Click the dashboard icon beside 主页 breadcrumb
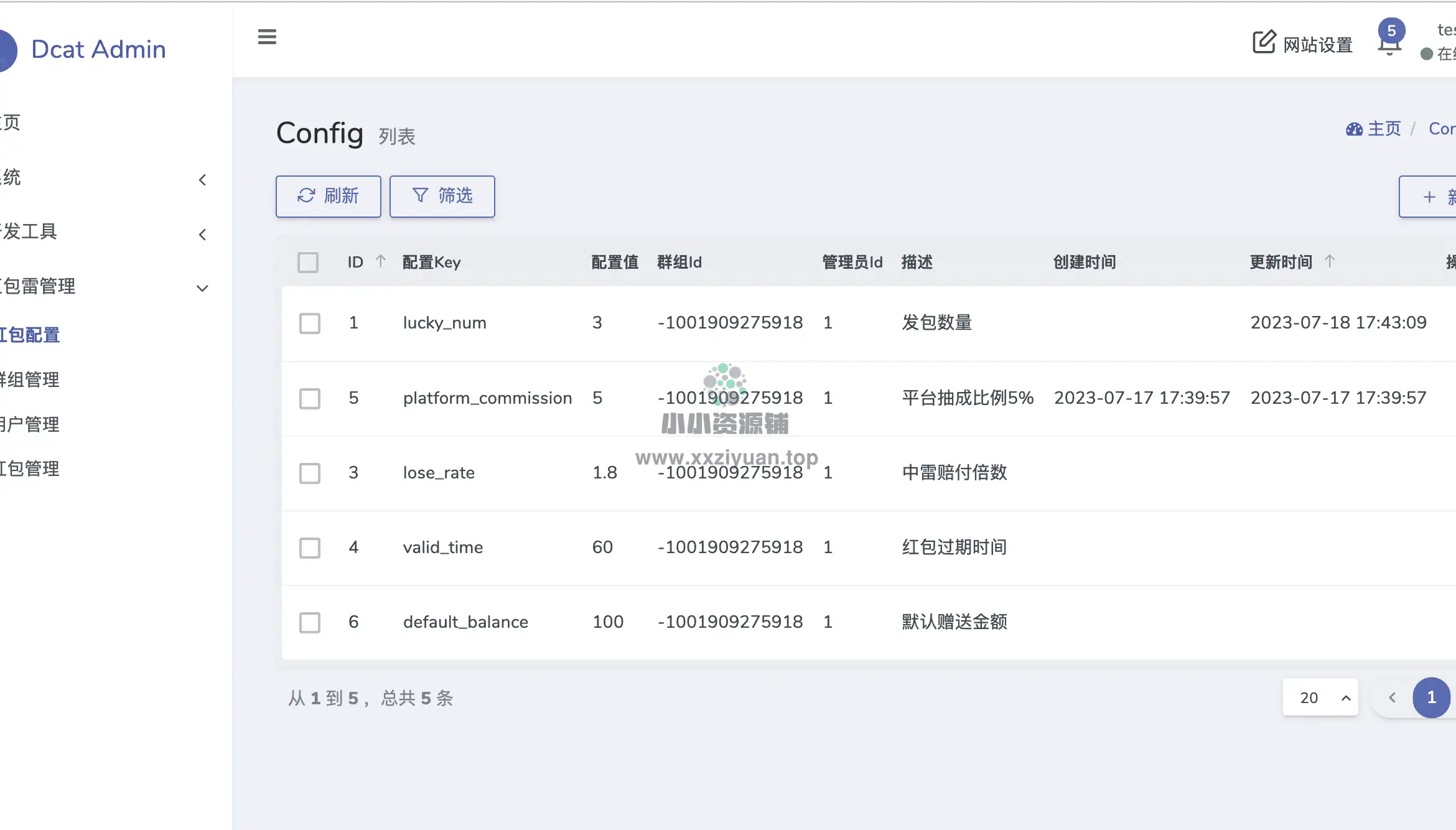The height and width of the screenshot is (830, 1456). (x=1354, y=129)
